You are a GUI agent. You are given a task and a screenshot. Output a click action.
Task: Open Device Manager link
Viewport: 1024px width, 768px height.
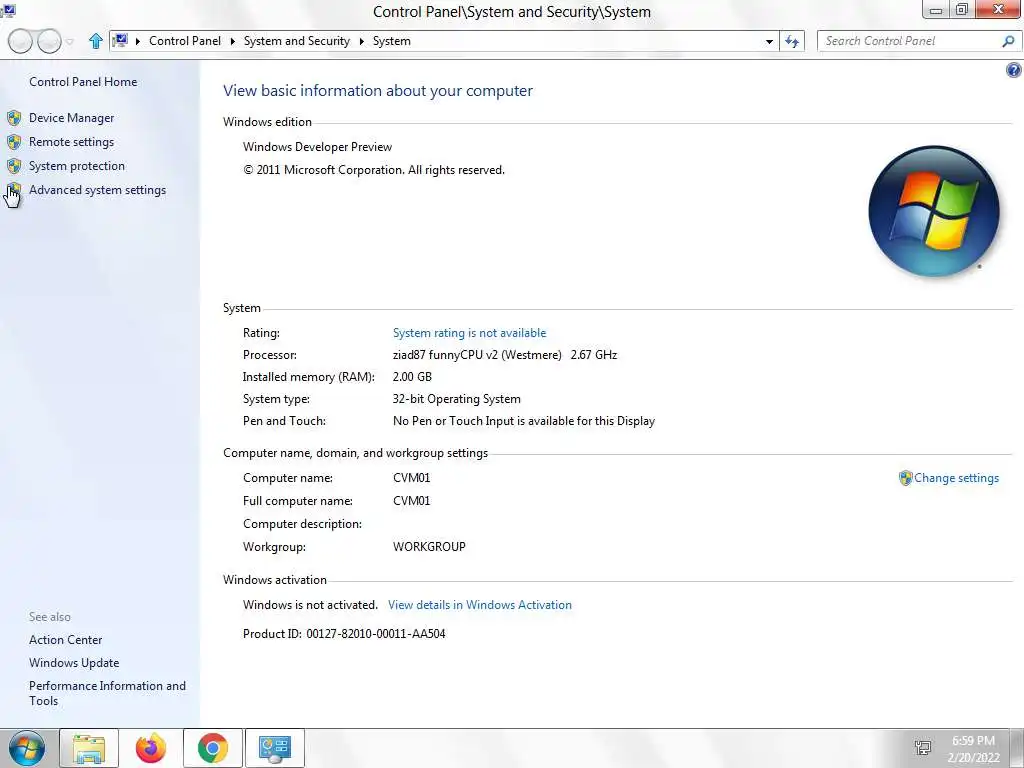coord(71,118)
